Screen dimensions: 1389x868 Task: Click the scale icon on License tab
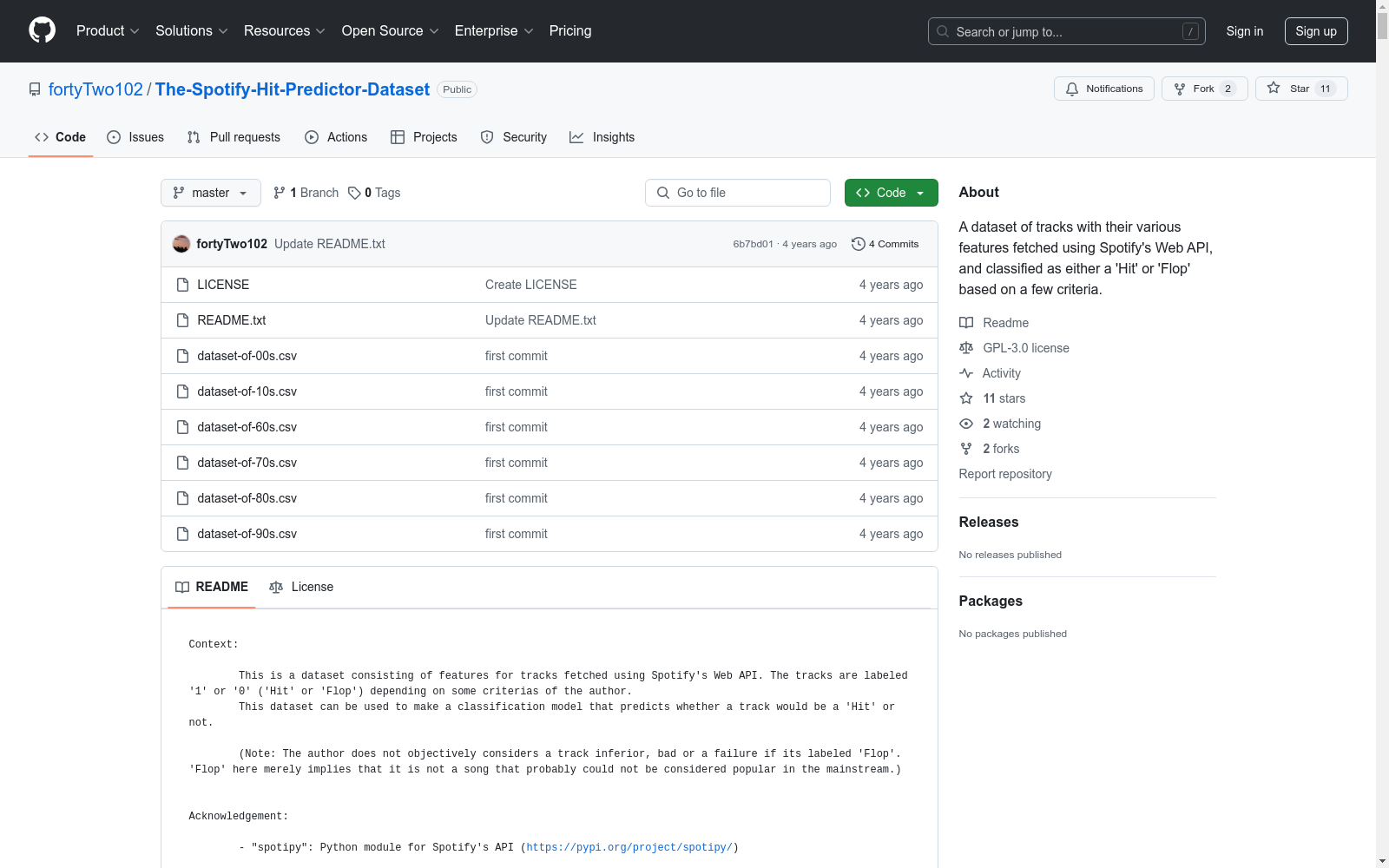[x=276, y=587]
